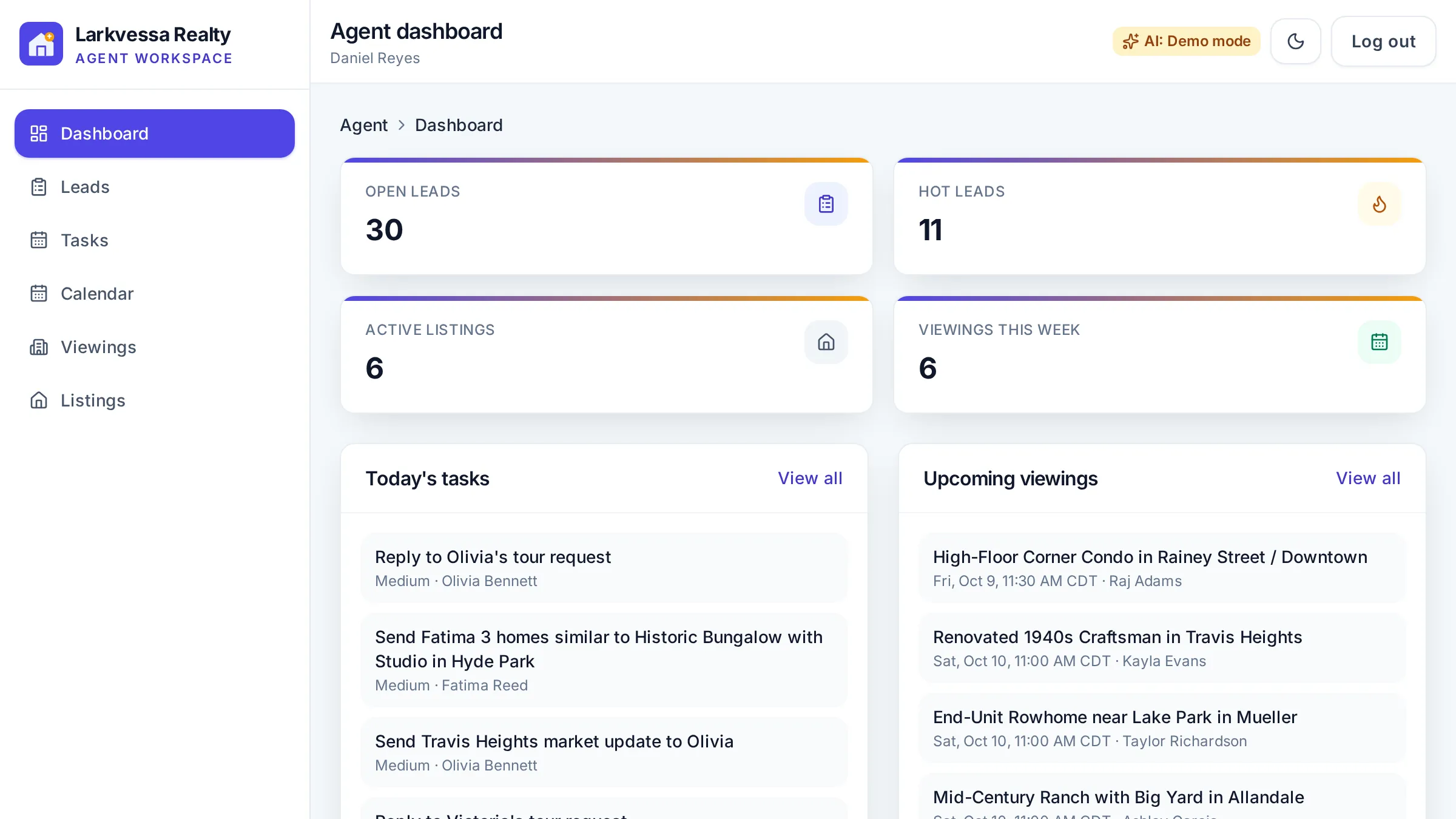Open the Mid-Century Ranch in Allandale viewing

(x=1162, y=797)
